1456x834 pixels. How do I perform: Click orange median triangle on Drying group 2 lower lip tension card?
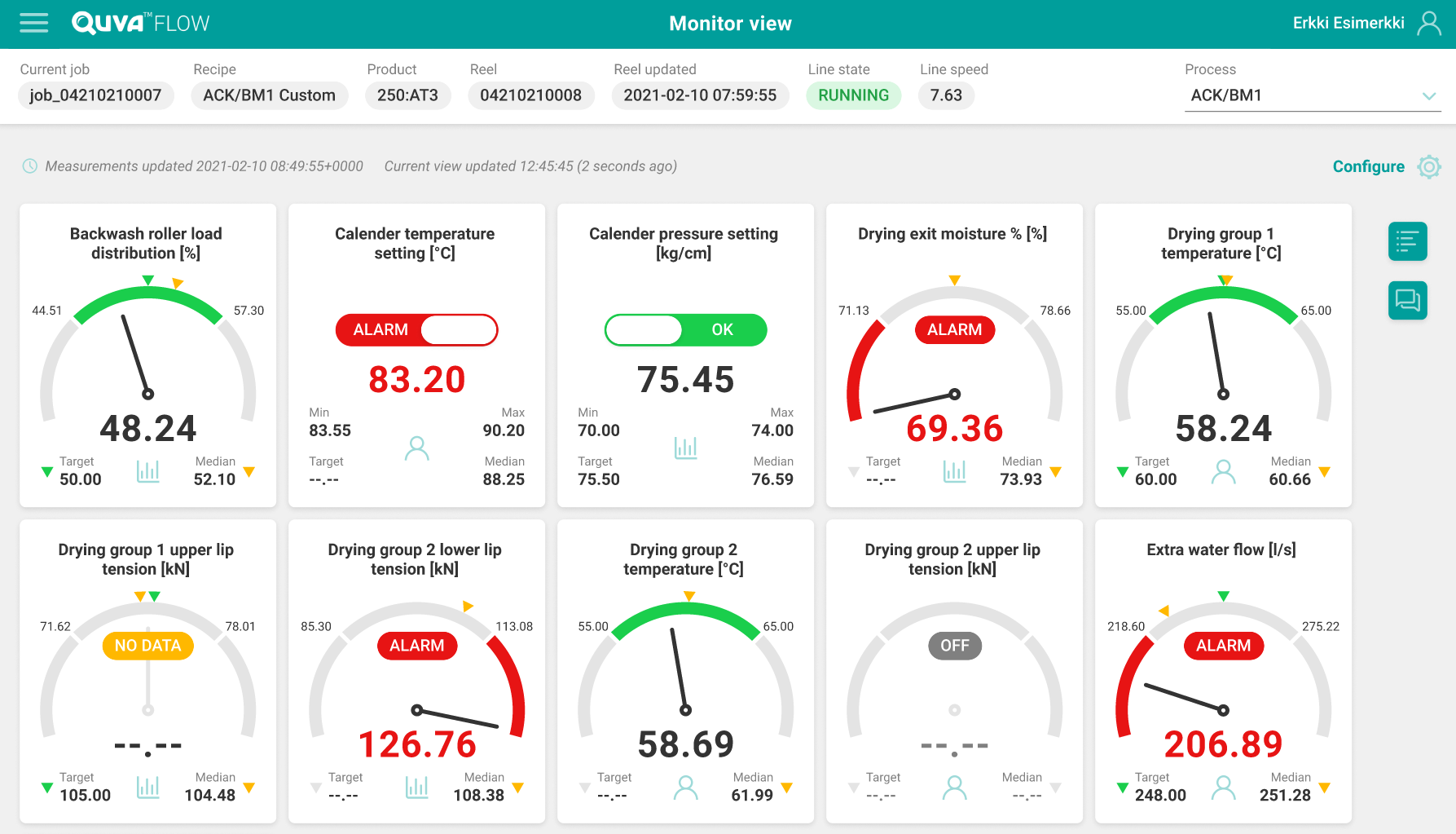click(x=518, y=788)
